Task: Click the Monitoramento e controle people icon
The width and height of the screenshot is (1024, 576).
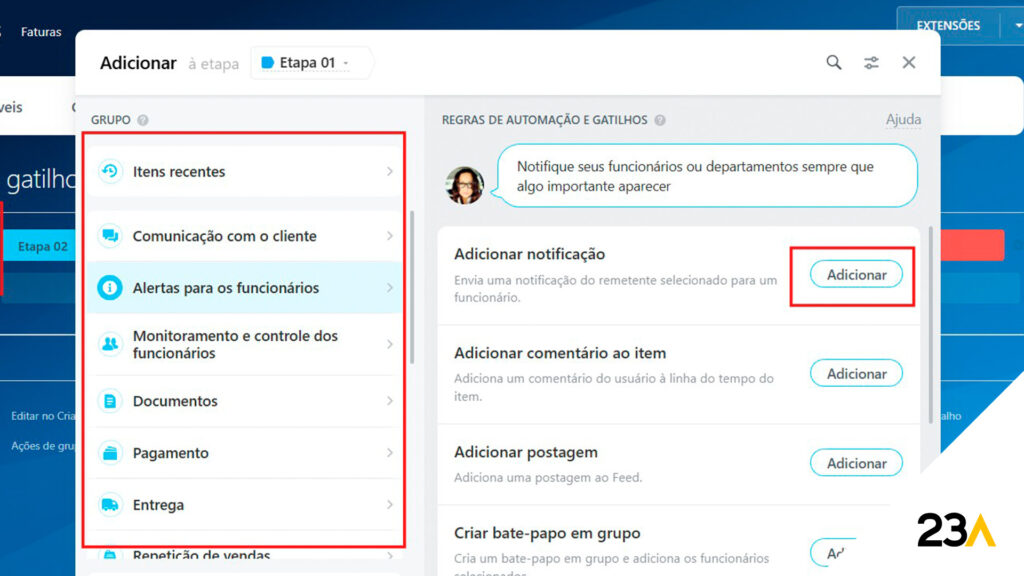Action: click(x=110, y=344)
